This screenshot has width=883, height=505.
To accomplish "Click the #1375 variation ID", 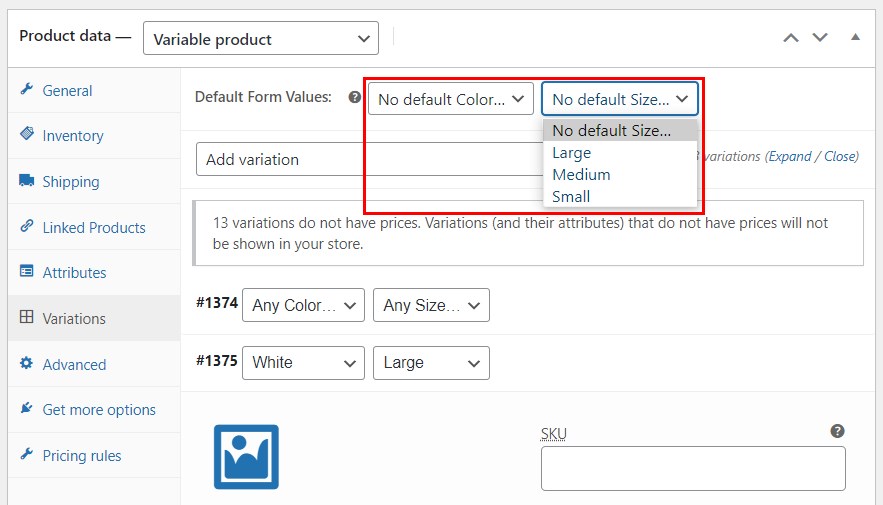I will click(217, 360).
